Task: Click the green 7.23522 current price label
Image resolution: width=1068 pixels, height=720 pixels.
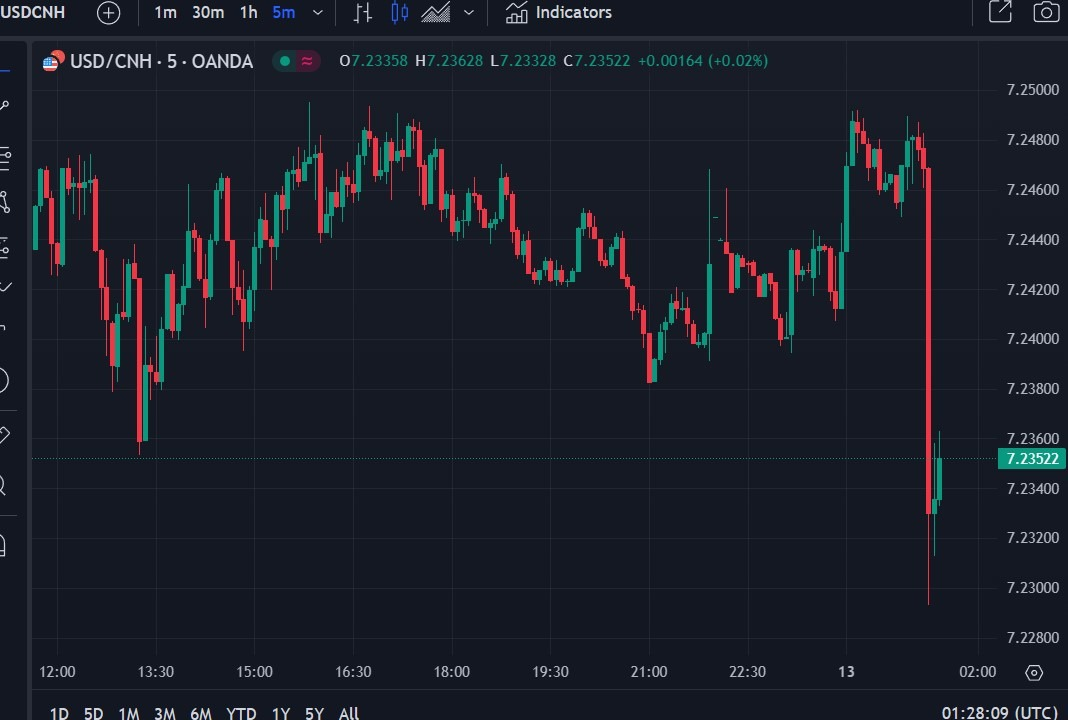Action: (x=1031, y=458)
